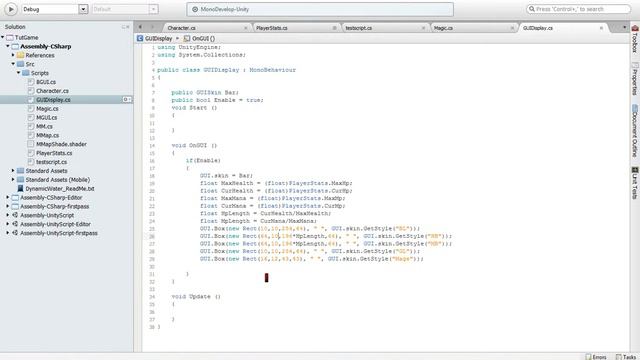Click the search input field
The width and height of the screenshot is (640, 360).
pyautogui.click(x=578, y=9)
